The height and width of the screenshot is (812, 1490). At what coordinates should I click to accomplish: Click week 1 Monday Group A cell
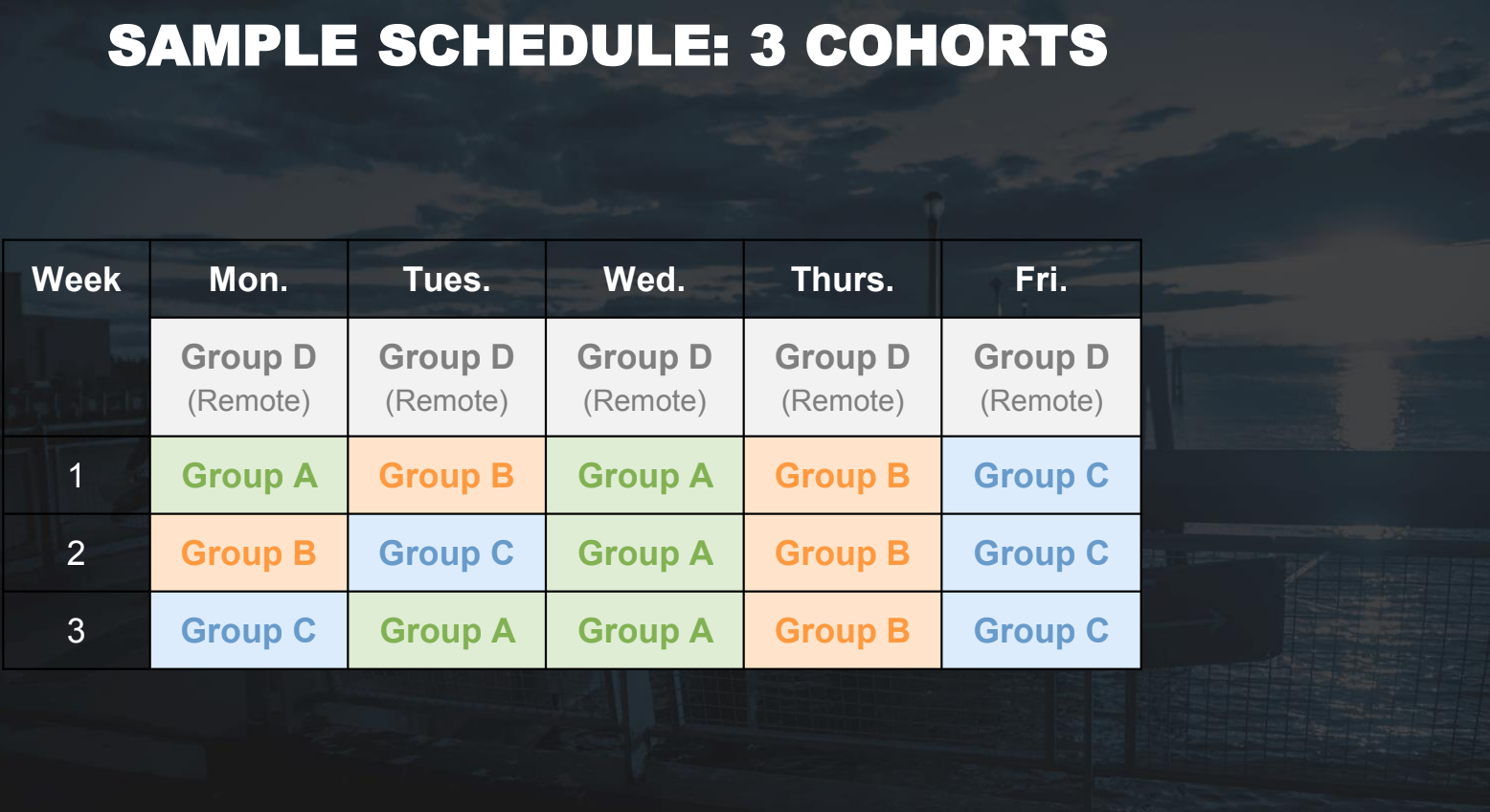pyautogui.click(x=249, y=476)
